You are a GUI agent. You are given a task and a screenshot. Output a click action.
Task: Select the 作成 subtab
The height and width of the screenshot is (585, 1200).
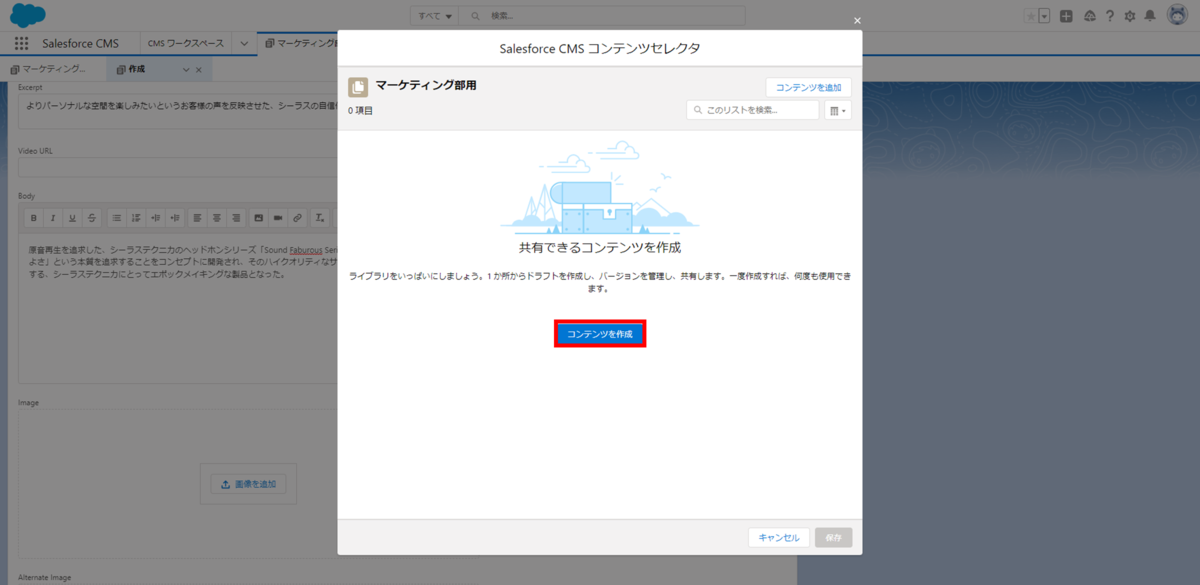137,69
